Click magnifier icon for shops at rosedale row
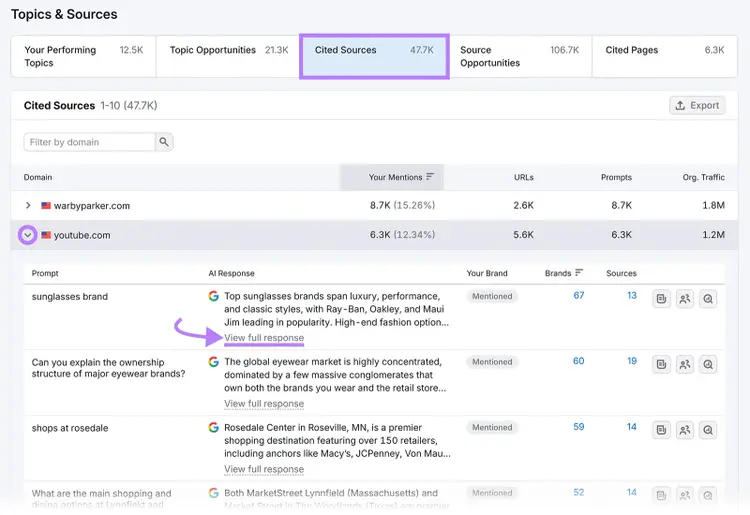 pyautogui.click(x=708, y=430)
